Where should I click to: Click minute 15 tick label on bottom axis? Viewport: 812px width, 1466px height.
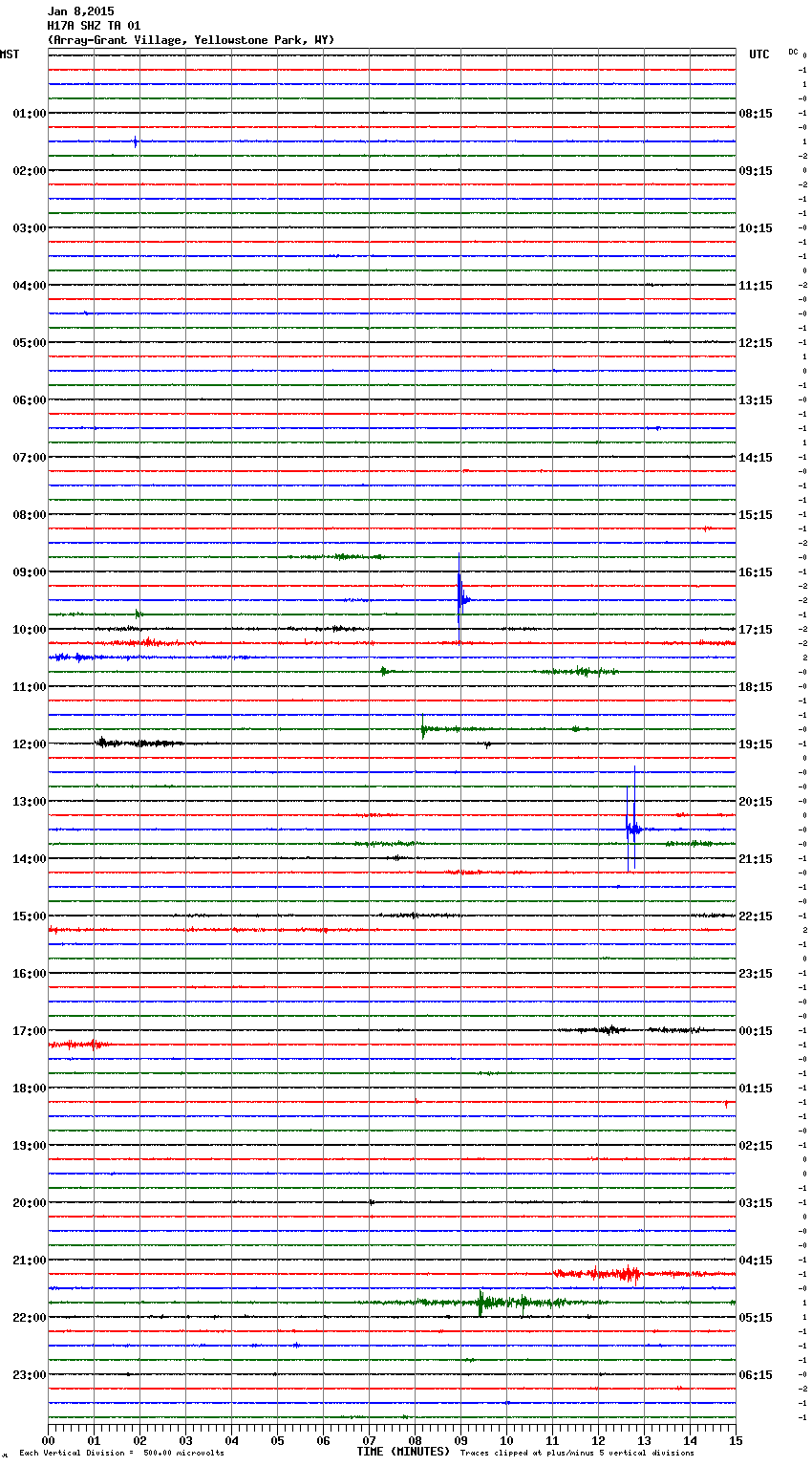(736, 1440)
